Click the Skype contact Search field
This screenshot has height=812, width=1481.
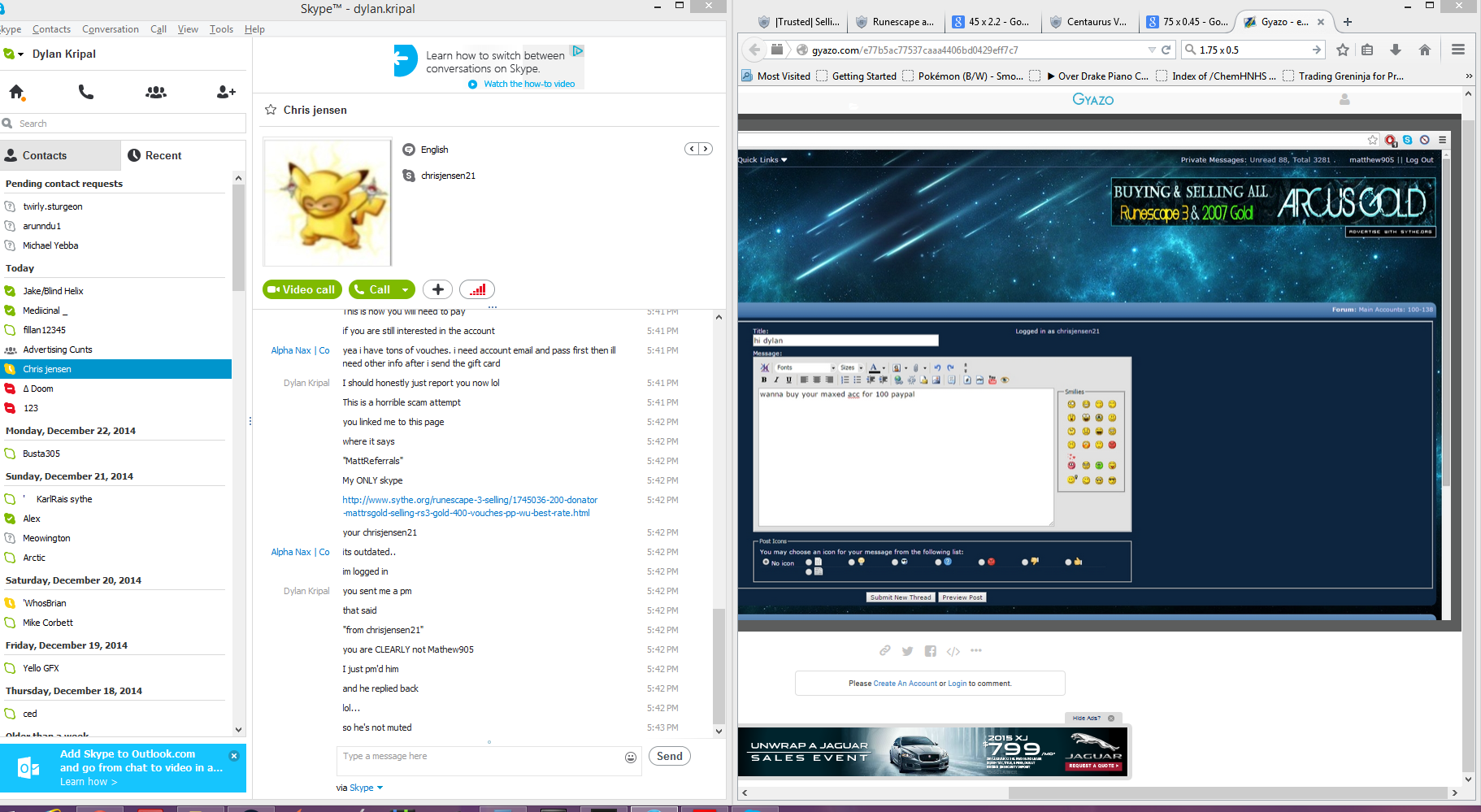tap(123, 124)
